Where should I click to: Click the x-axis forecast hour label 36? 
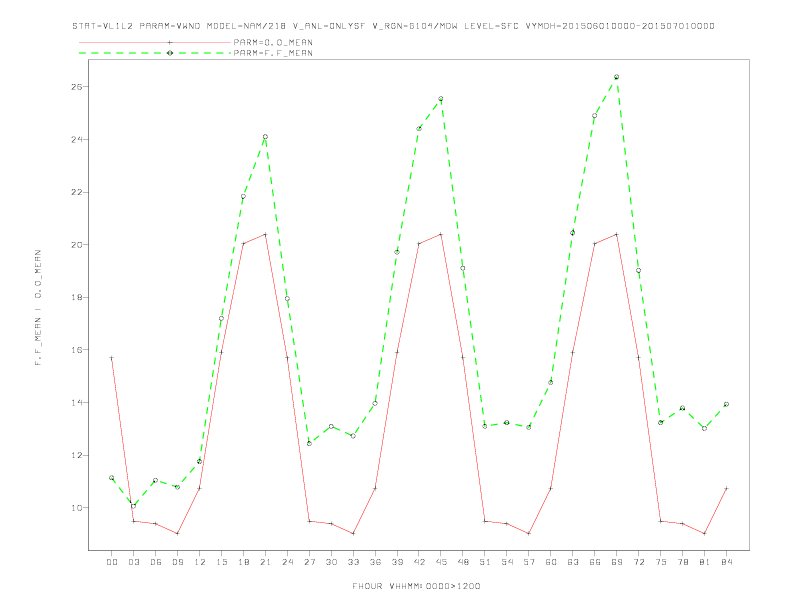[x=375, y=562]
